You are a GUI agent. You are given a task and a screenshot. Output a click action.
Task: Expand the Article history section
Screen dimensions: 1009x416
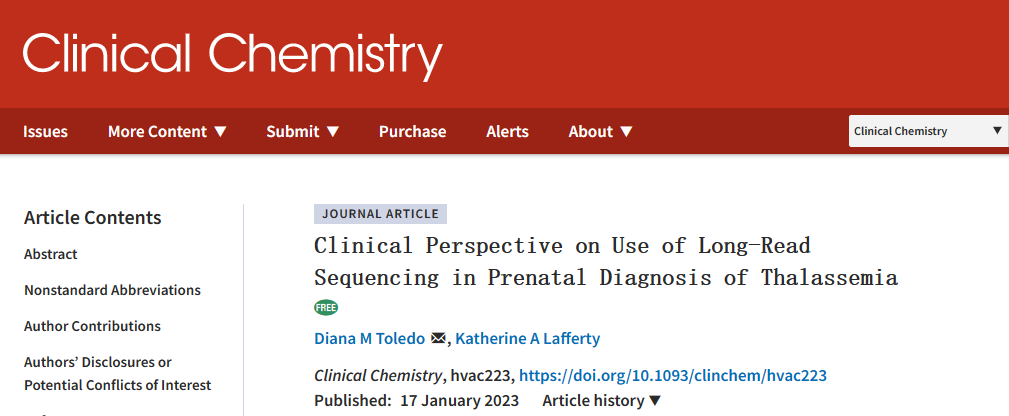[x=601, y=401]
